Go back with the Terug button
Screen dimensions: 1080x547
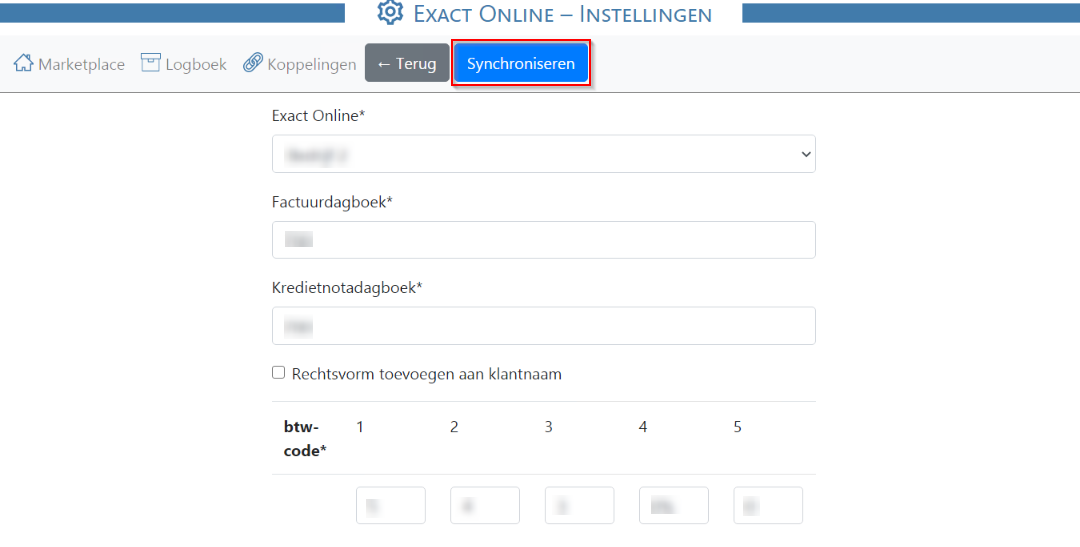(406, 63)
